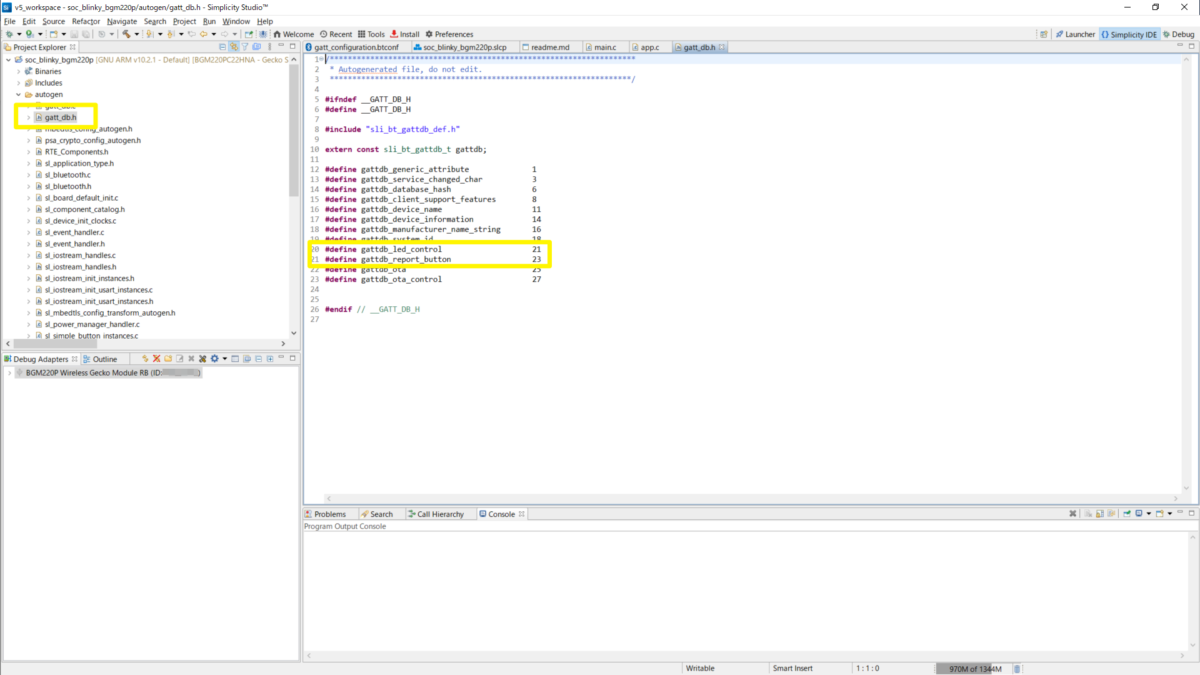Expand psa_crypto_config_autogen.h node
This screenshot has width=1200, height=675.
coord(29,140)
